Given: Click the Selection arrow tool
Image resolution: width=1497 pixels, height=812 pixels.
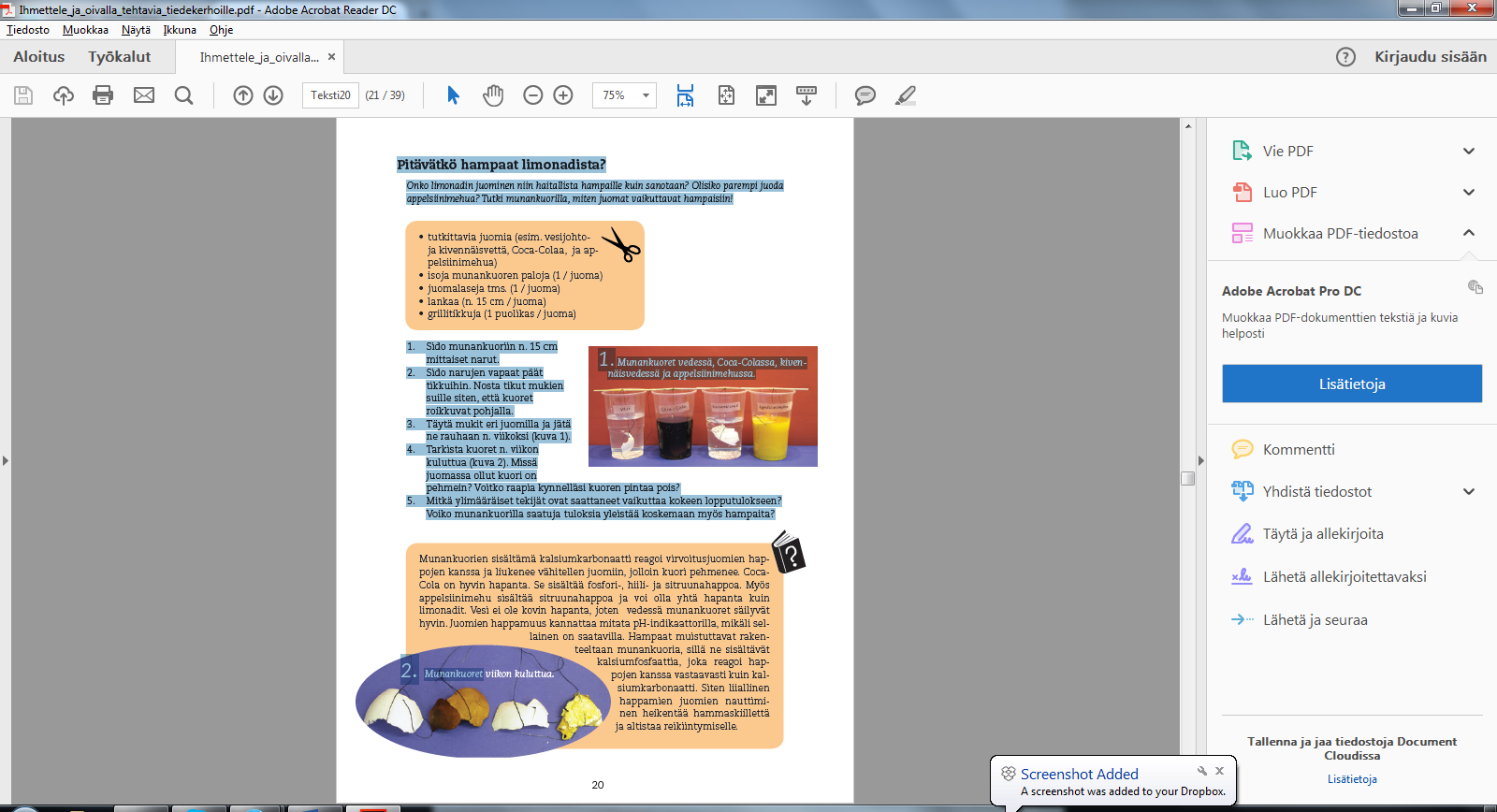Looking at the screenshot, I should tap(454, 95).
